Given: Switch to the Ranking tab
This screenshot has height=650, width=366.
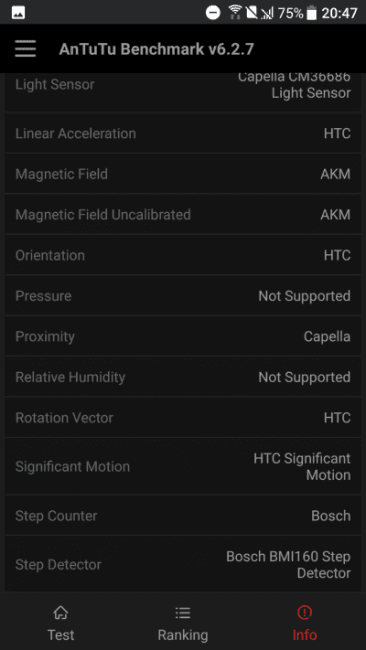Looking at the screenshot, I should [x=183, y=623].
